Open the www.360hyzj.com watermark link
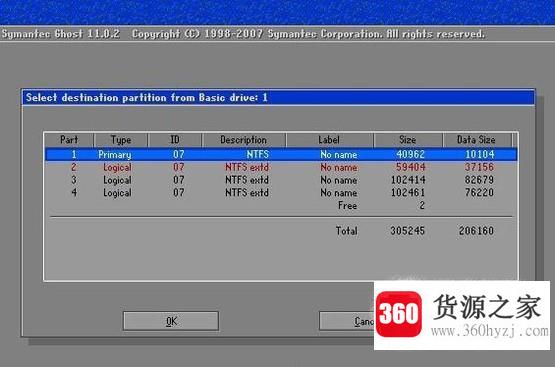 490,332
